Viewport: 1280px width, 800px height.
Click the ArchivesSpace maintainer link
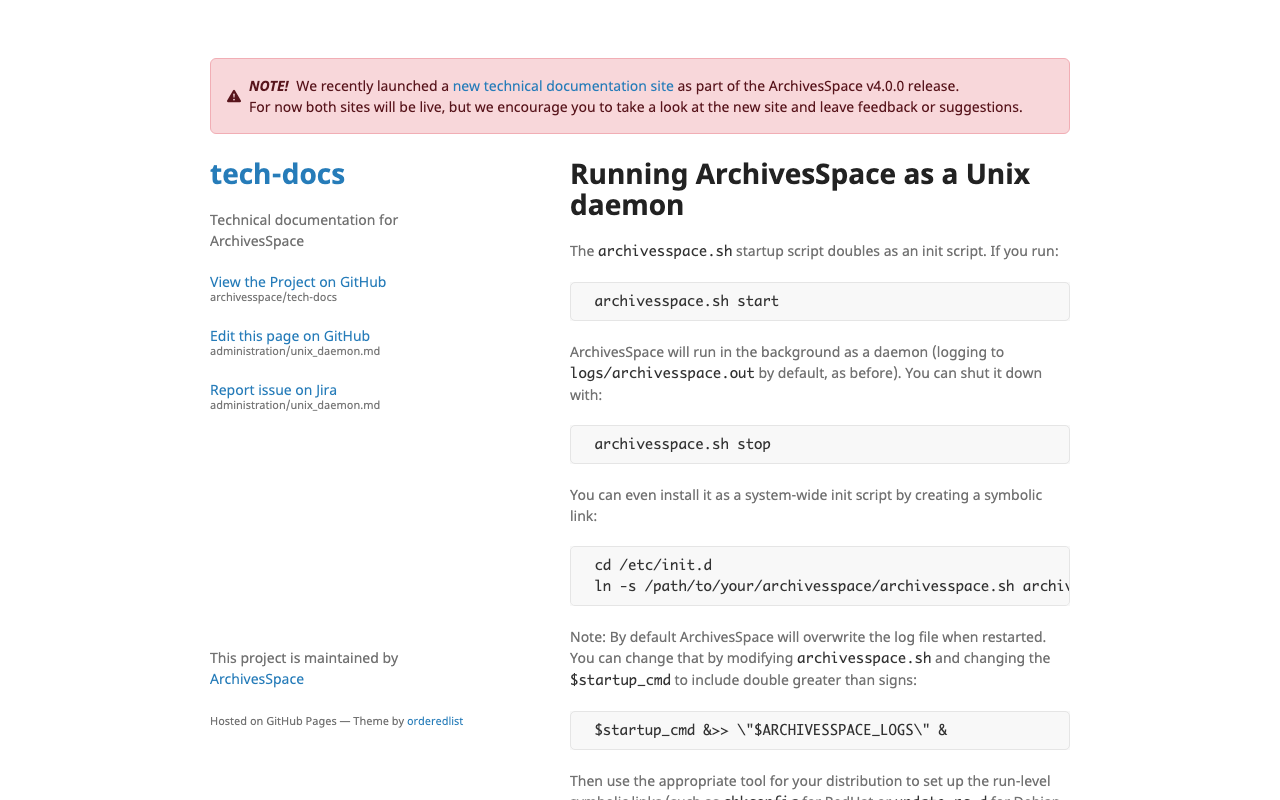[x=256, y=678]
